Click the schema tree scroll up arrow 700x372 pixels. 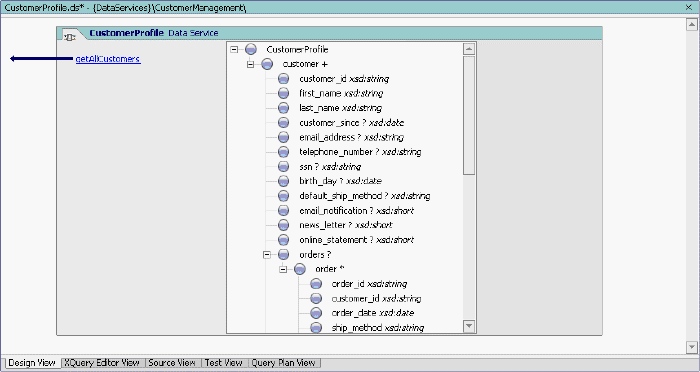[469, 49]
